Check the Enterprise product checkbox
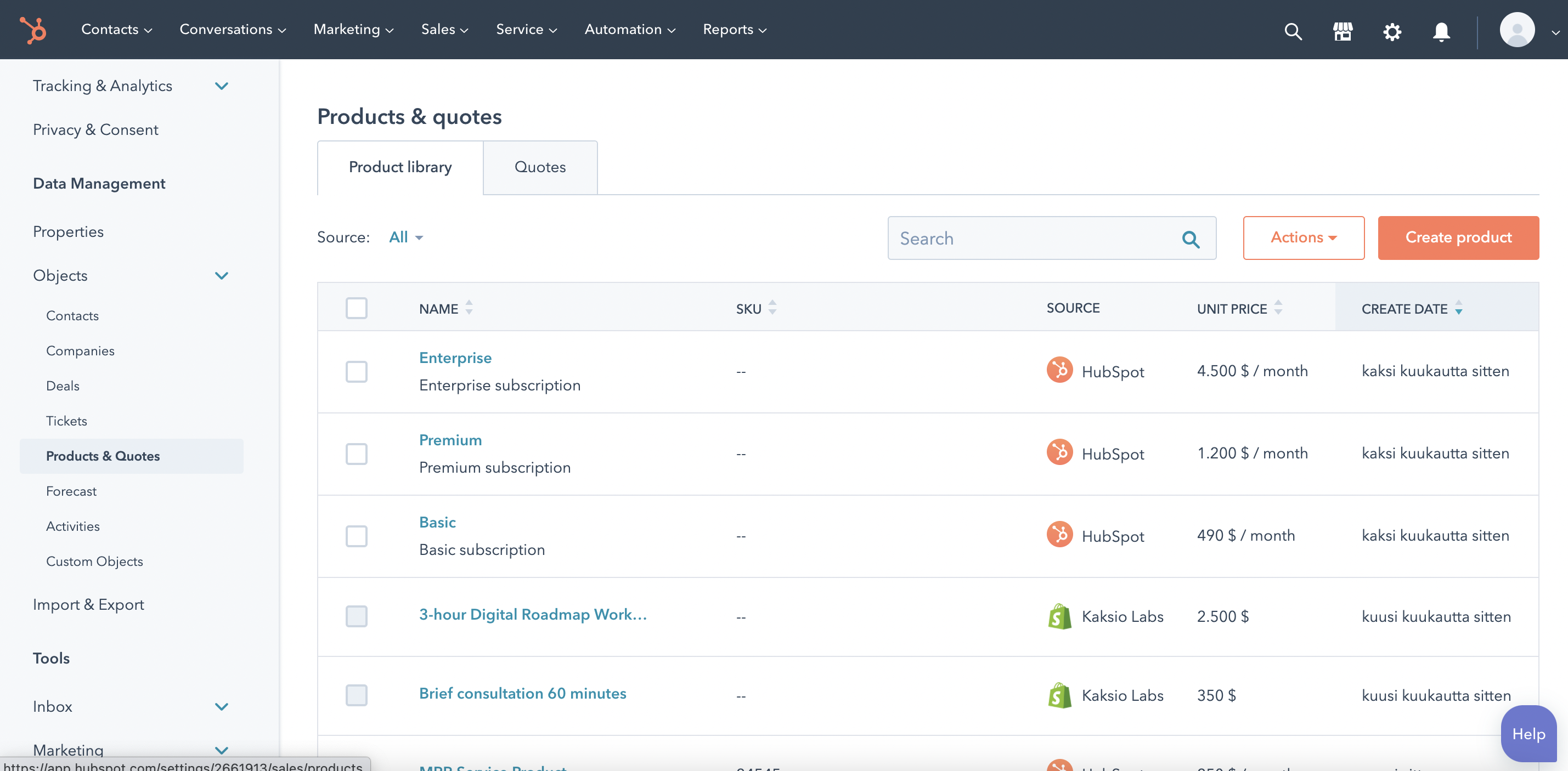 356,371
